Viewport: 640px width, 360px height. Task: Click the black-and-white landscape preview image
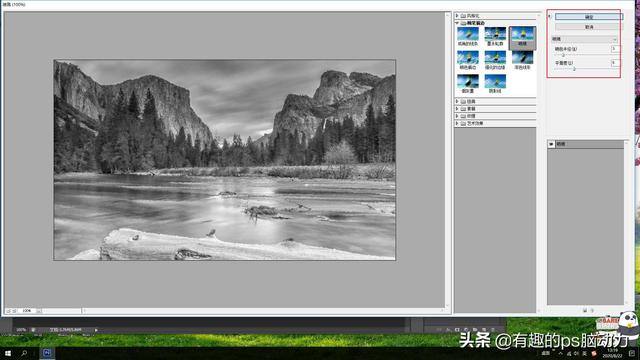[x=224, y=160]
